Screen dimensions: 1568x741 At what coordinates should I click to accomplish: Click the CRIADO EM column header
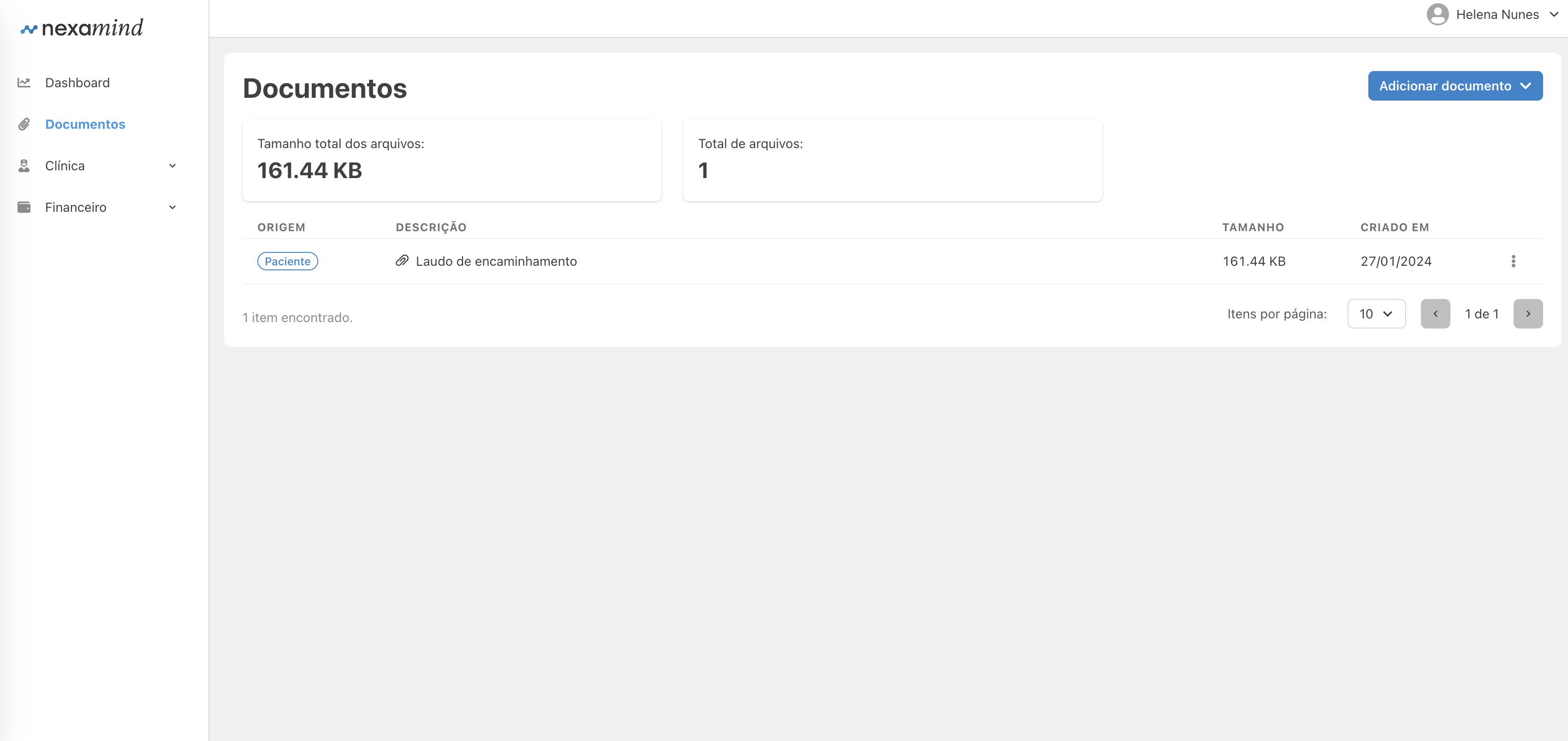pyautogui.click(x=1395, y=227)
